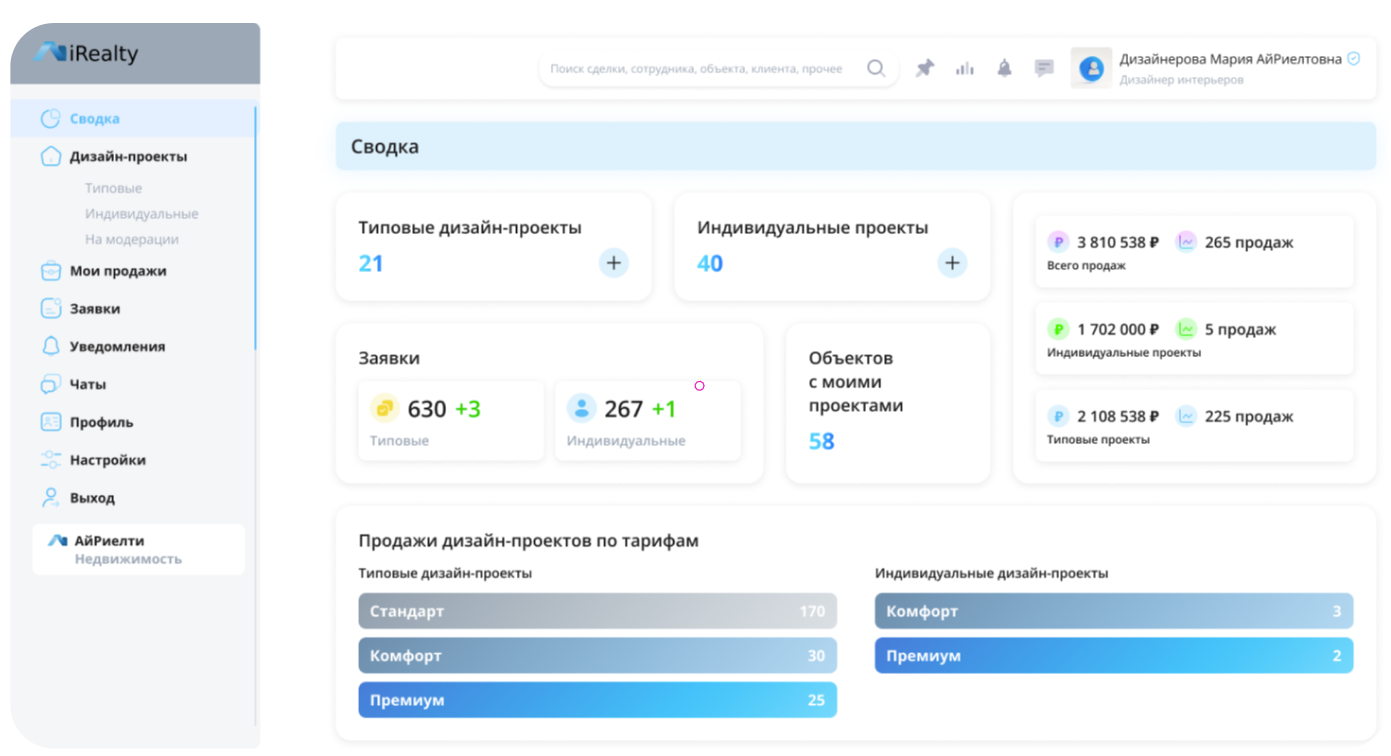The width and height of the screenshot is (1391, 756).
Task: Click Выход to log out
Action: point(92,498)
